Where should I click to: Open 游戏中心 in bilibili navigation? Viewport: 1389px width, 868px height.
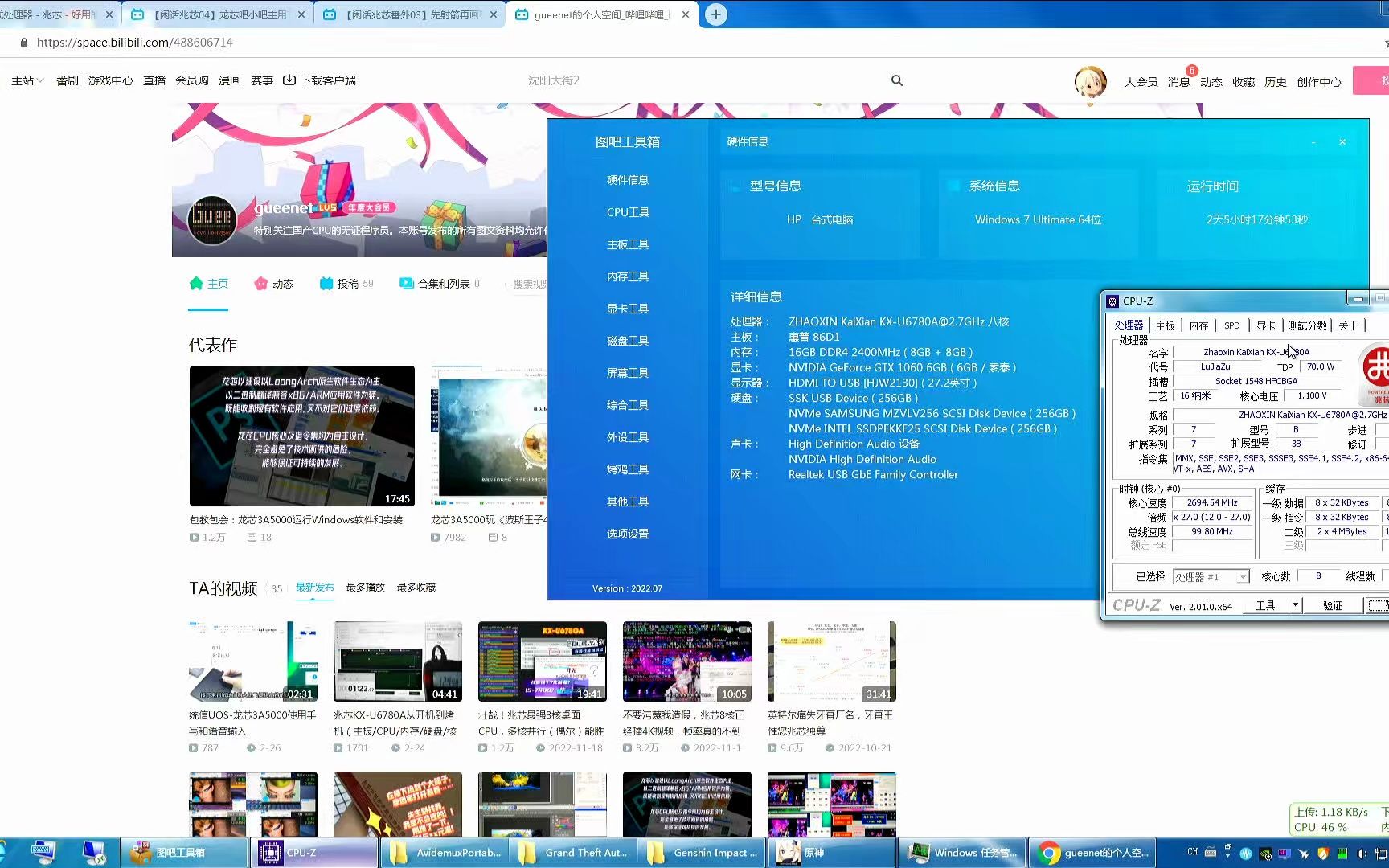tap(111, 80)
